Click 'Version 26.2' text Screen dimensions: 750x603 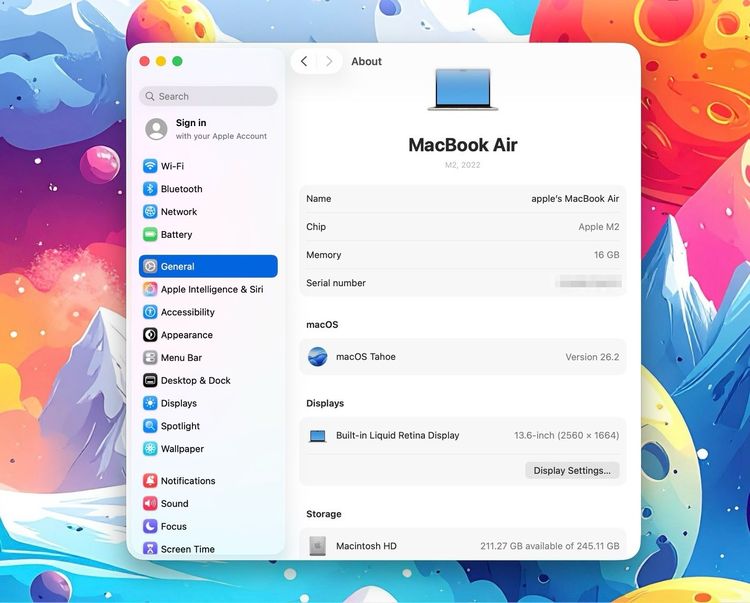point(592,357)
